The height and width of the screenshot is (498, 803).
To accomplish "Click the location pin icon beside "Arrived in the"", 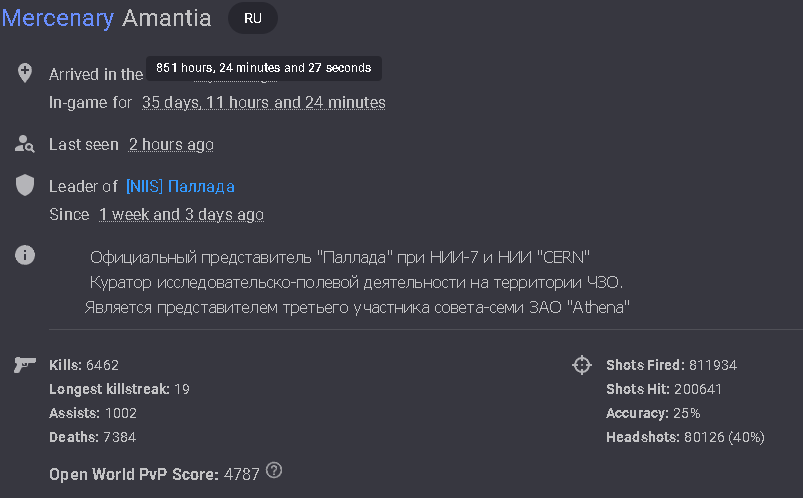I will 25,73.
